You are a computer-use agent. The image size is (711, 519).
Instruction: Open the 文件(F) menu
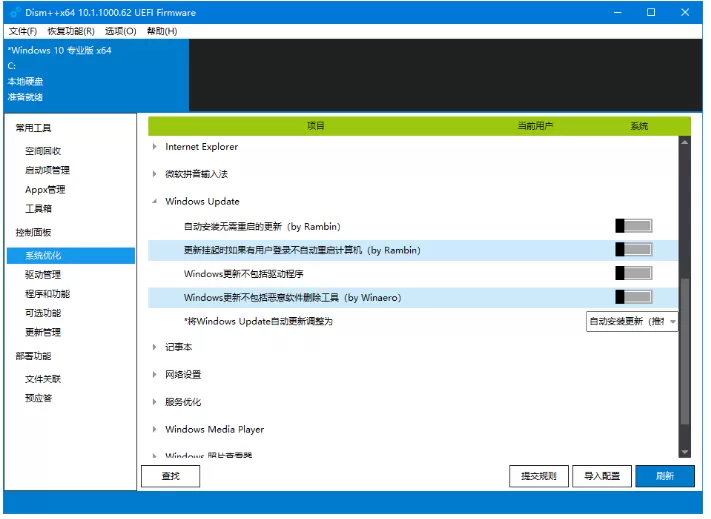(x=23, y=31)
